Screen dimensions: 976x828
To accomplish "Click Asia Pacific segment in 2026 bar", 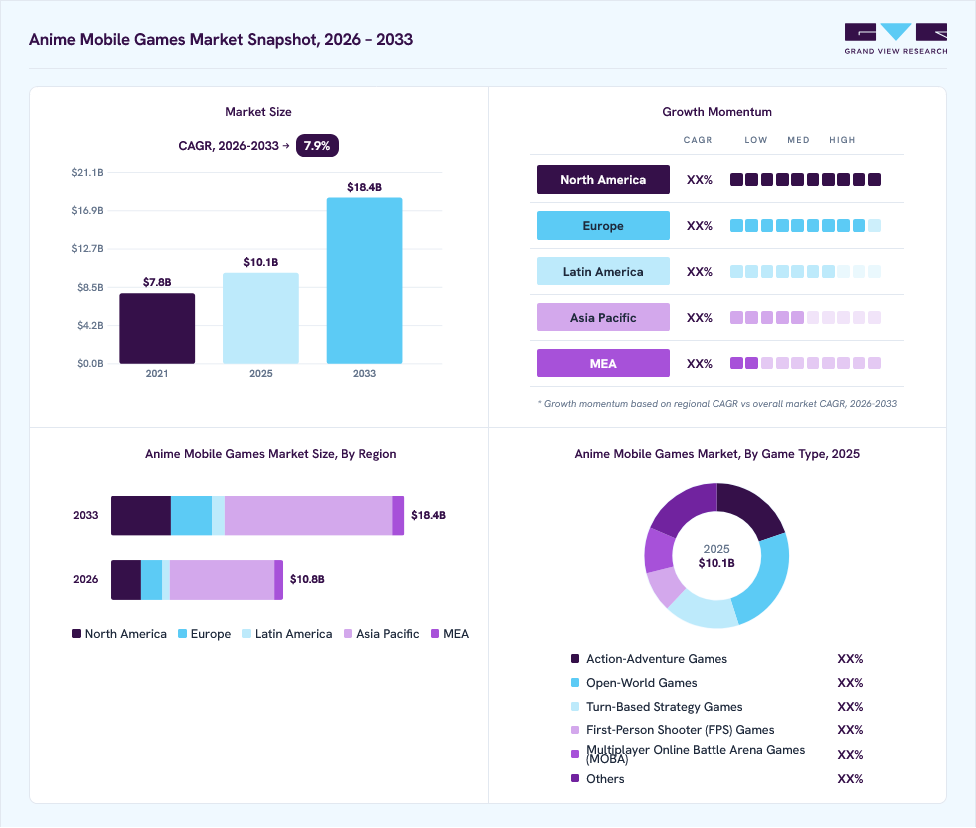I will pyautogui.click(x=222, y=580).
